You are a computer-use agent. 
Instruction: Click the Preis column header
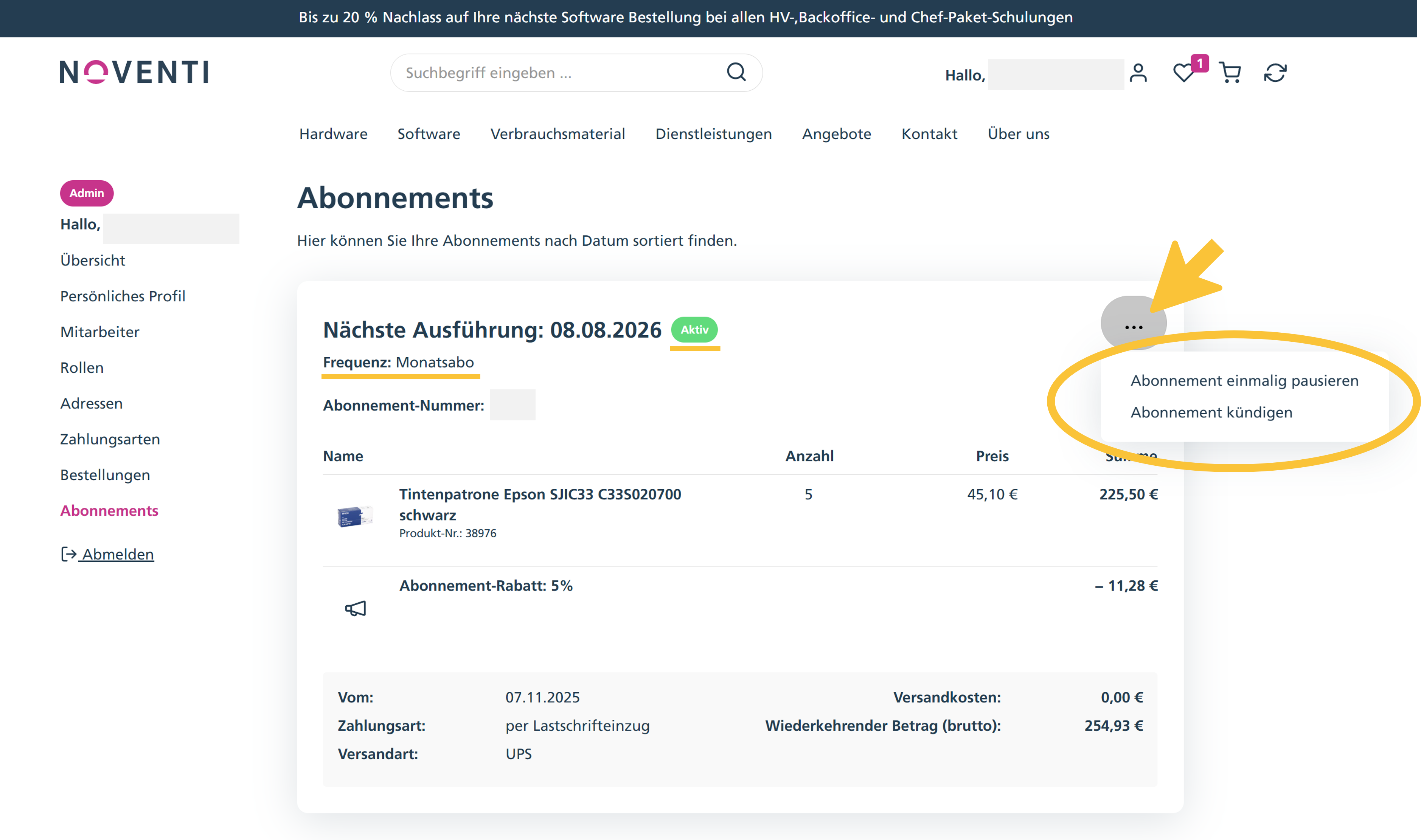(992, 456)
